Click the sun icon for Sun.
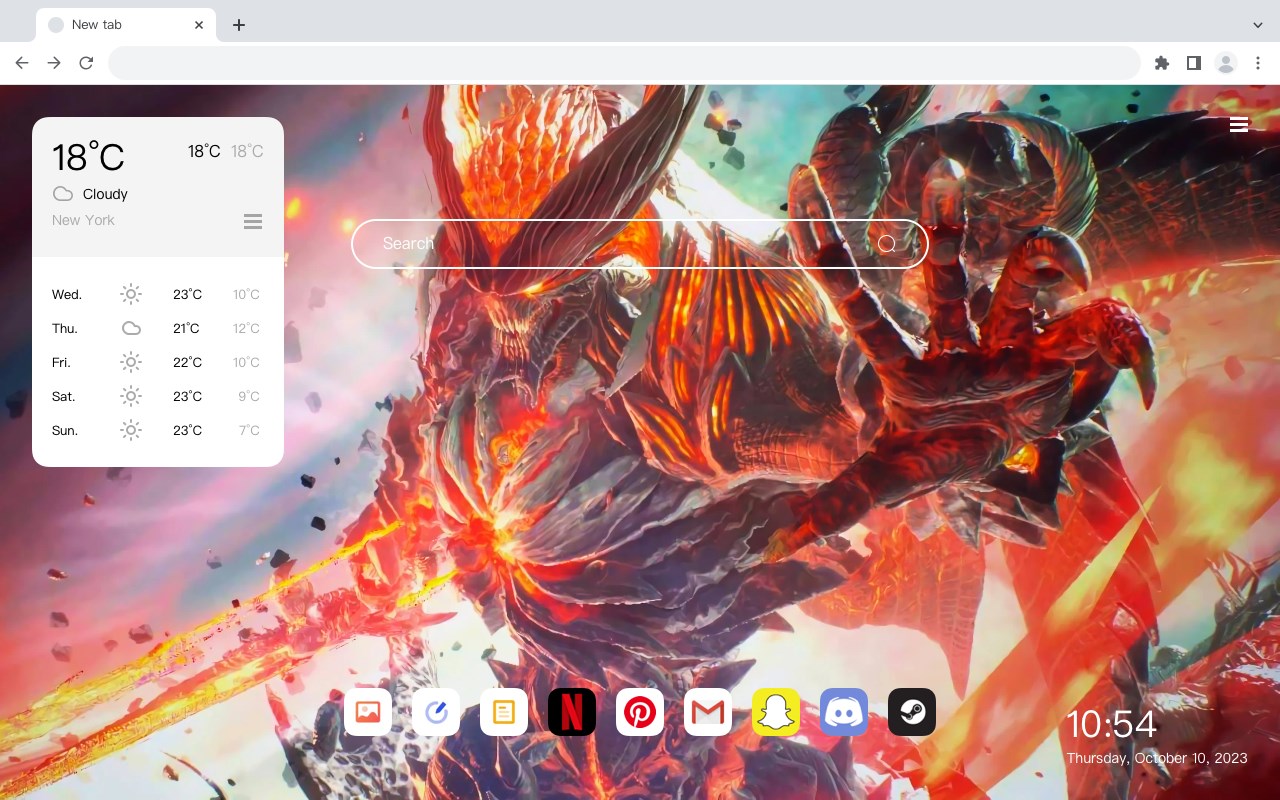The height and width of the screenshot is (800, 1280). 131,430
